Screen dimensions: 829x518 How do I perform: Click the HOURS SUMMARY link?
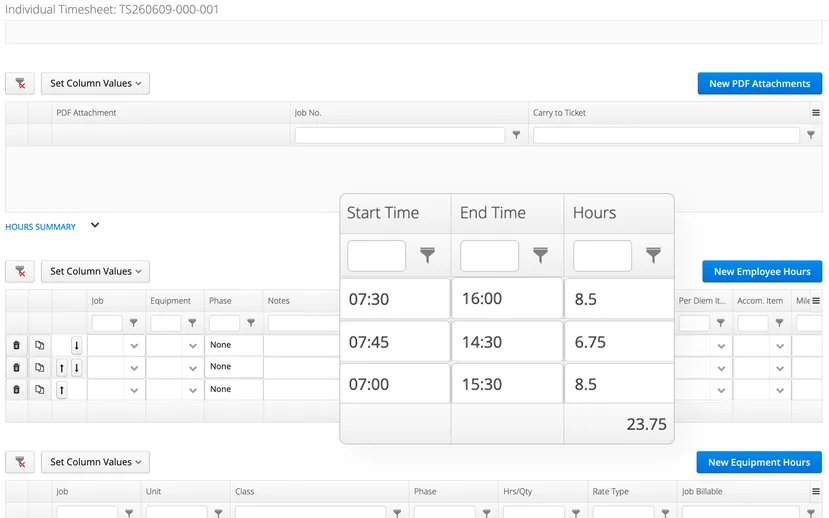tap(41, 227)
